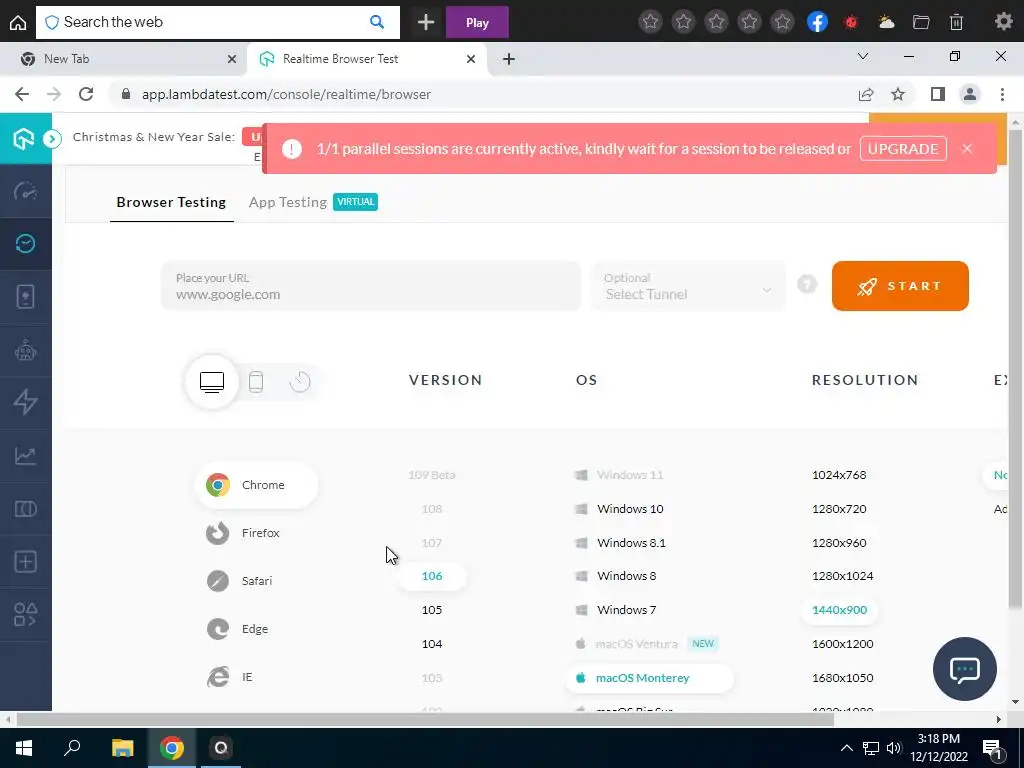The image size is (1024, 768).
Task: Open the integrations shapes icon
Action: [x=25, y=615]
